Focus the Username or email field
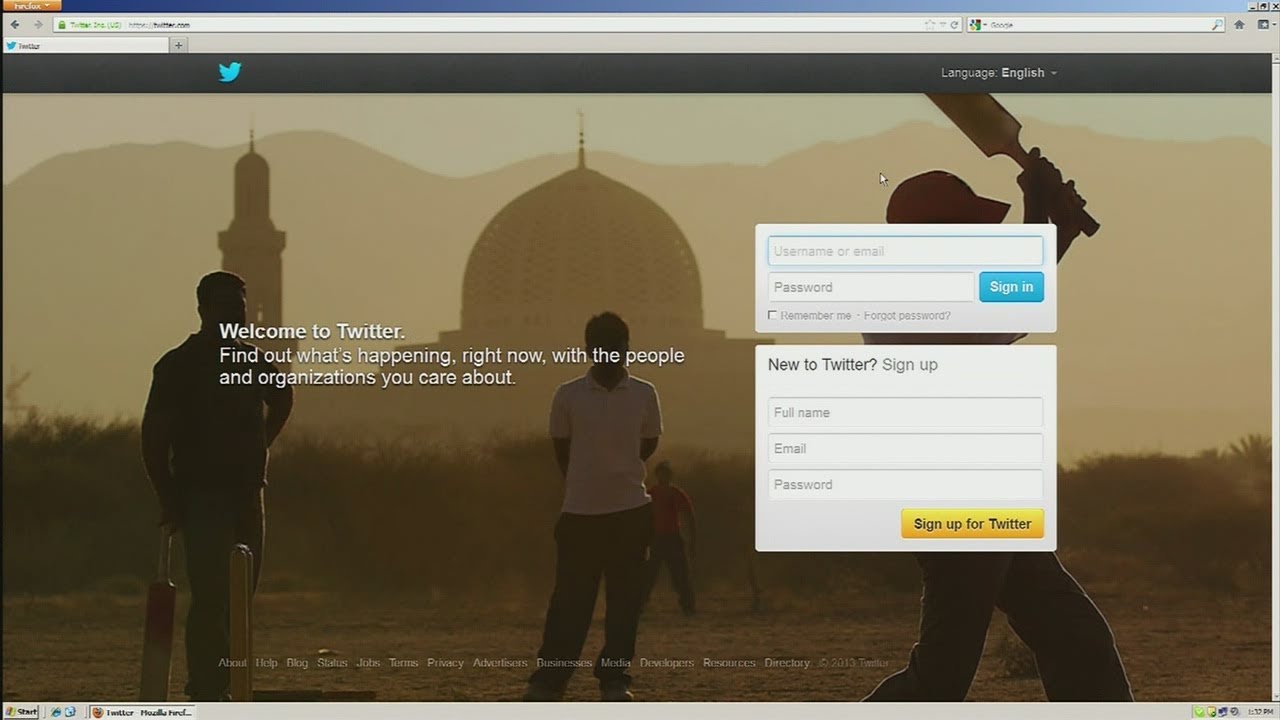 pyautogui.click(x=905, y=251)
